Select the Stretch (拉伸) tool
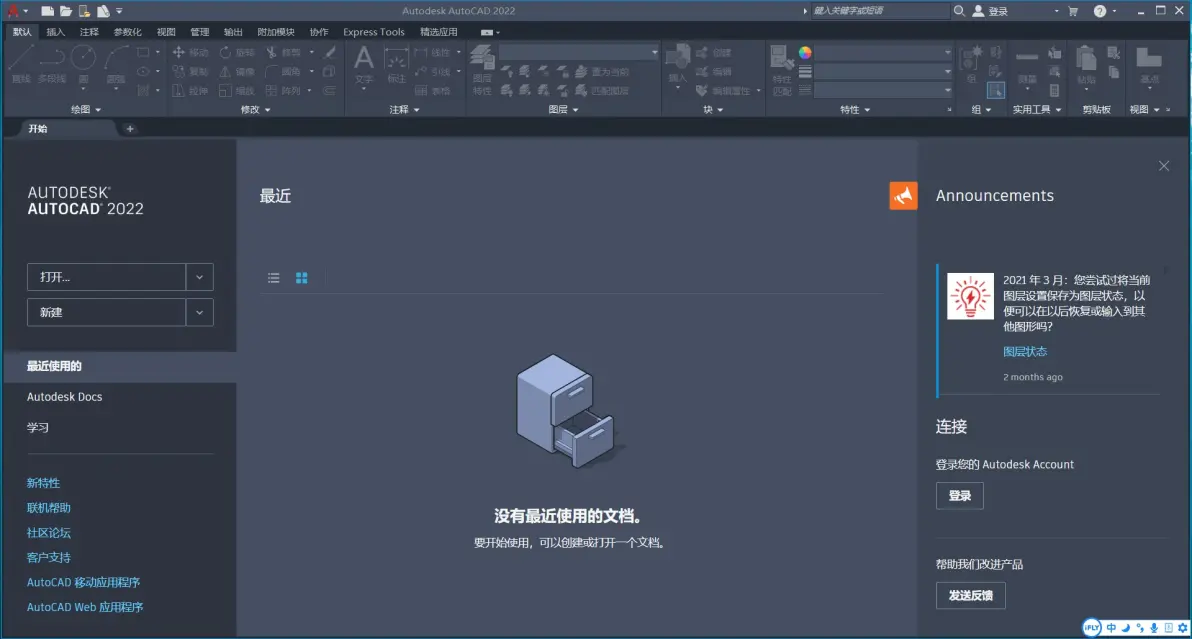Screen dimensions: 1192x639 click(x=190, y=90)
